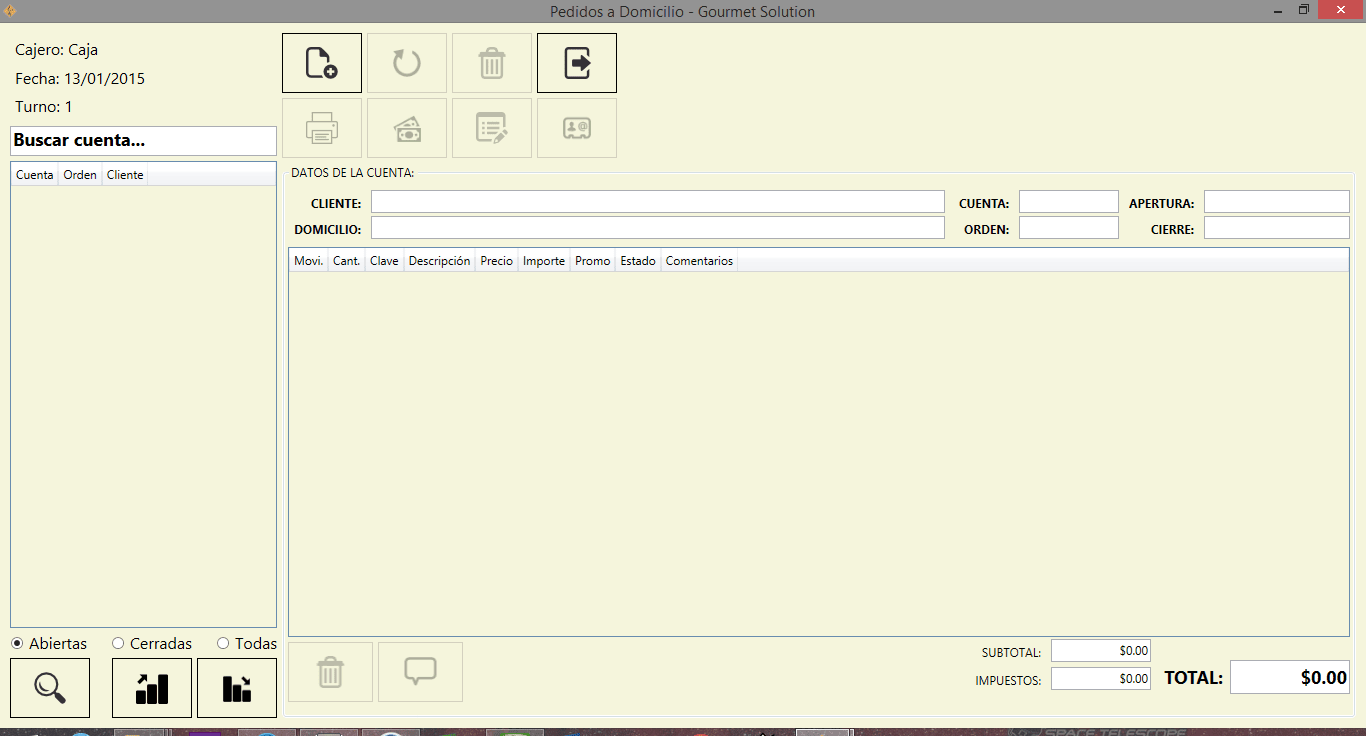This screenshot has height=736, width=1366.
Task: Click the customer contact card icon
Action: [x=577, y=128]
